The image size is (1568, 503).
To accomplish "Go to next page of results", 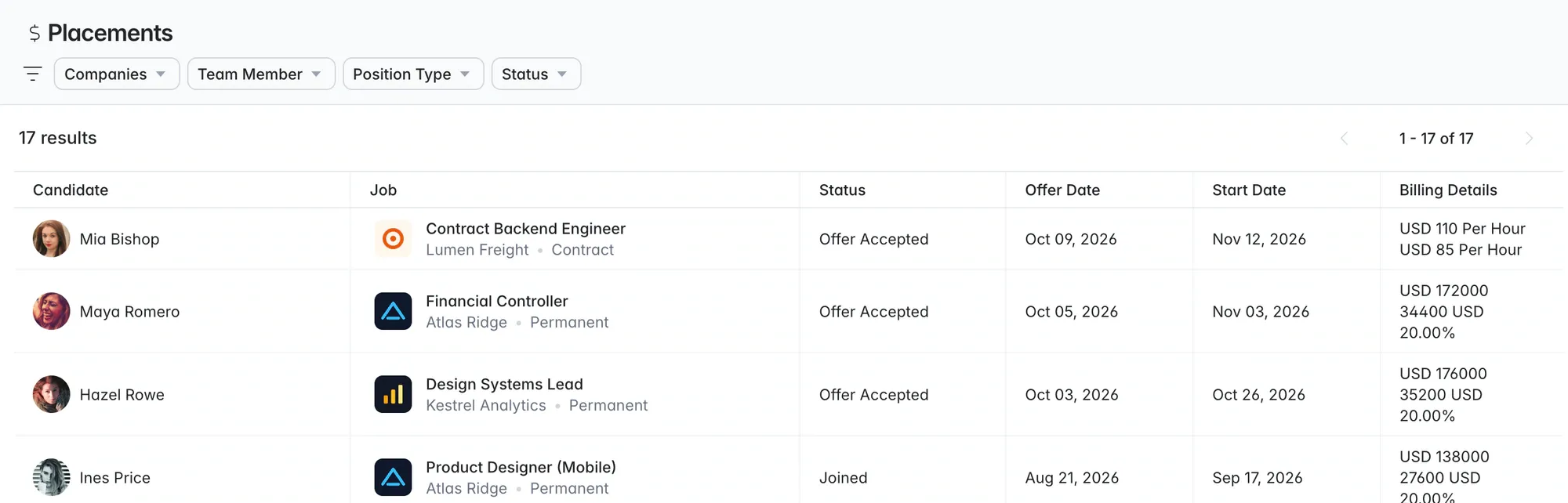I will (x=1529, y=139).
